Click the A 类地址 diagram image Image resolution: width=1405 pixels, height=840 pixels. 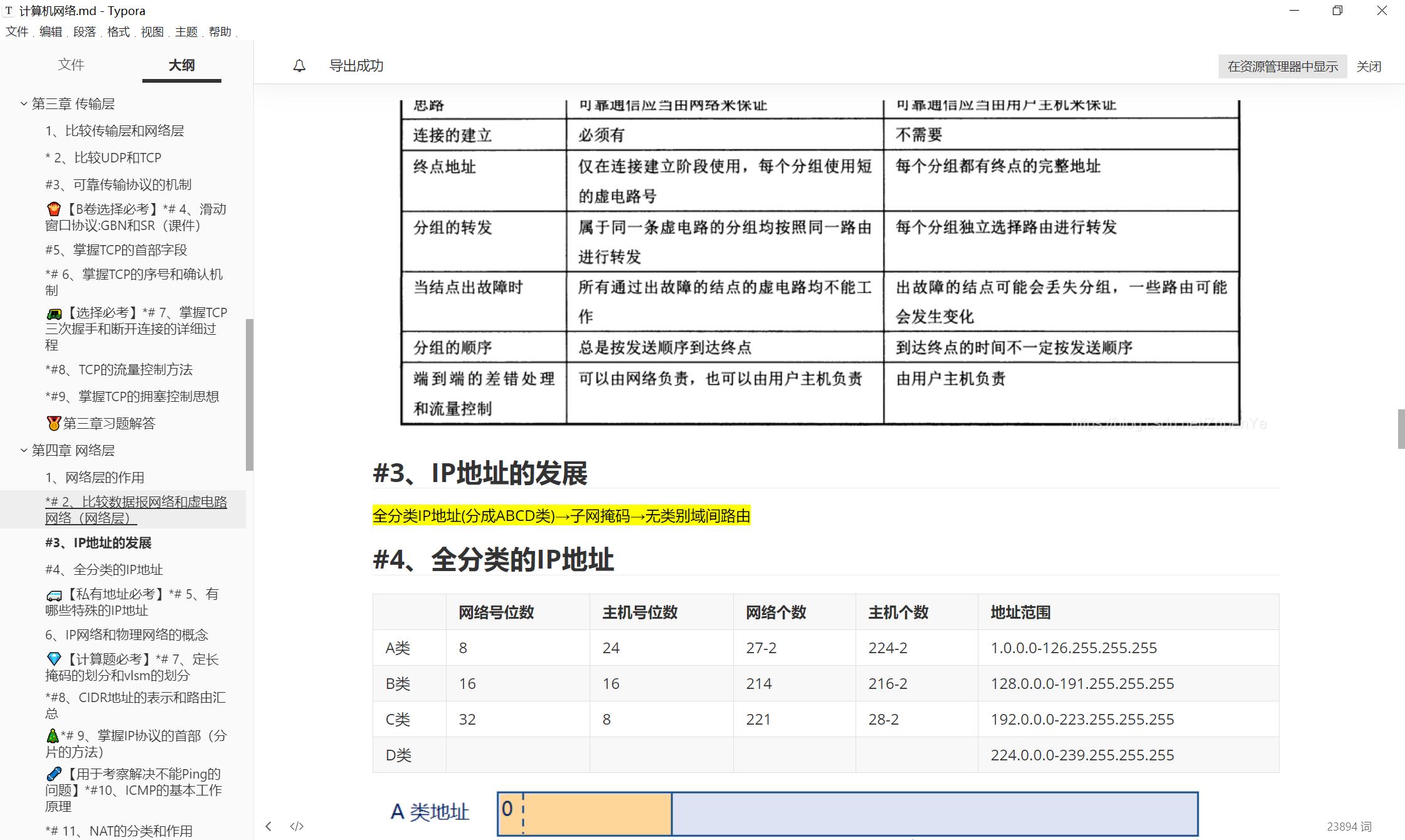(x=793, y=813)
